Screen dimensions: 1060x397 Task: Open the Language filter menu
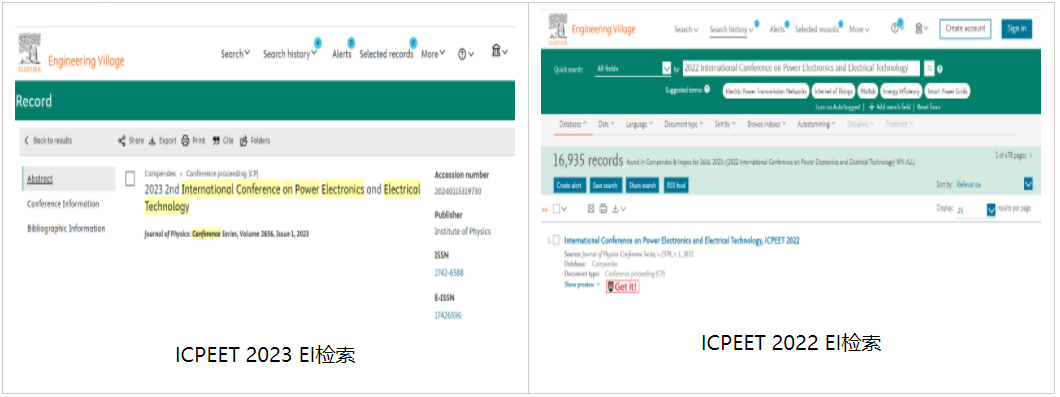point(639,124)
